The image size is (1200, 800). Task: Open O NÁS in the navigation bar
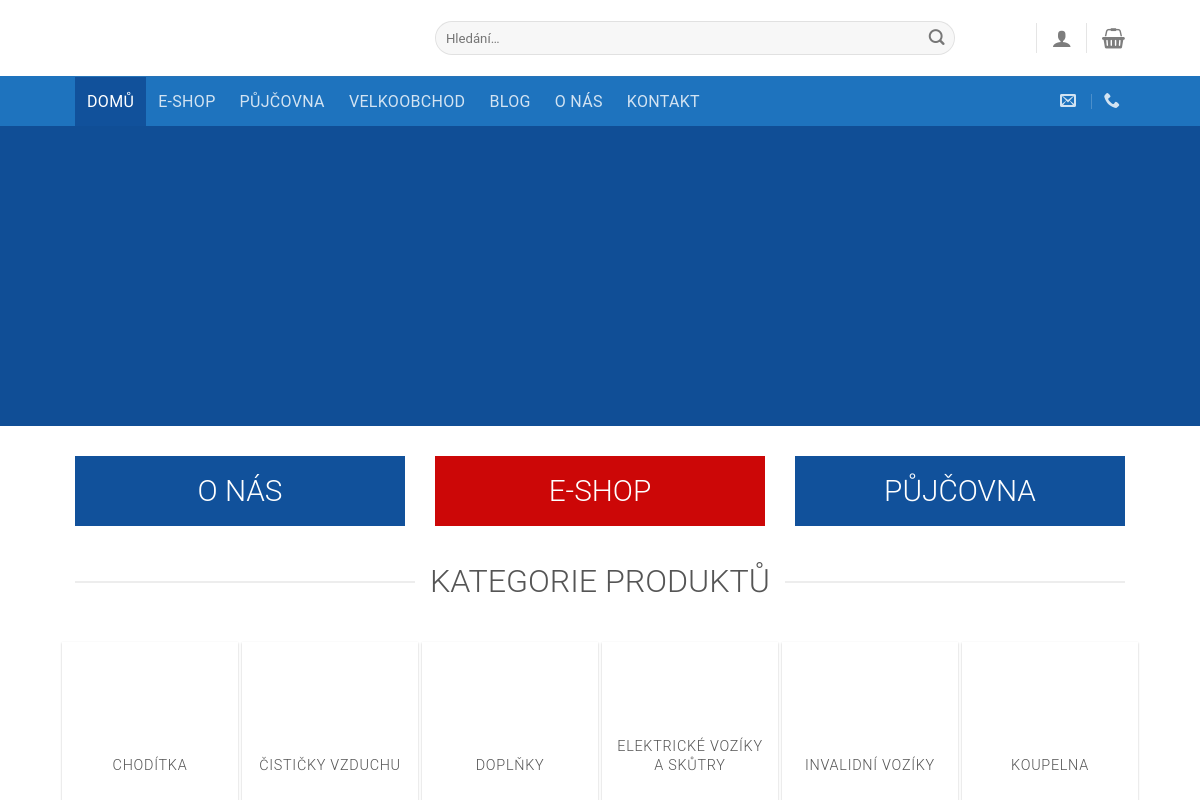pyautogui.click(x=579, y=101)
